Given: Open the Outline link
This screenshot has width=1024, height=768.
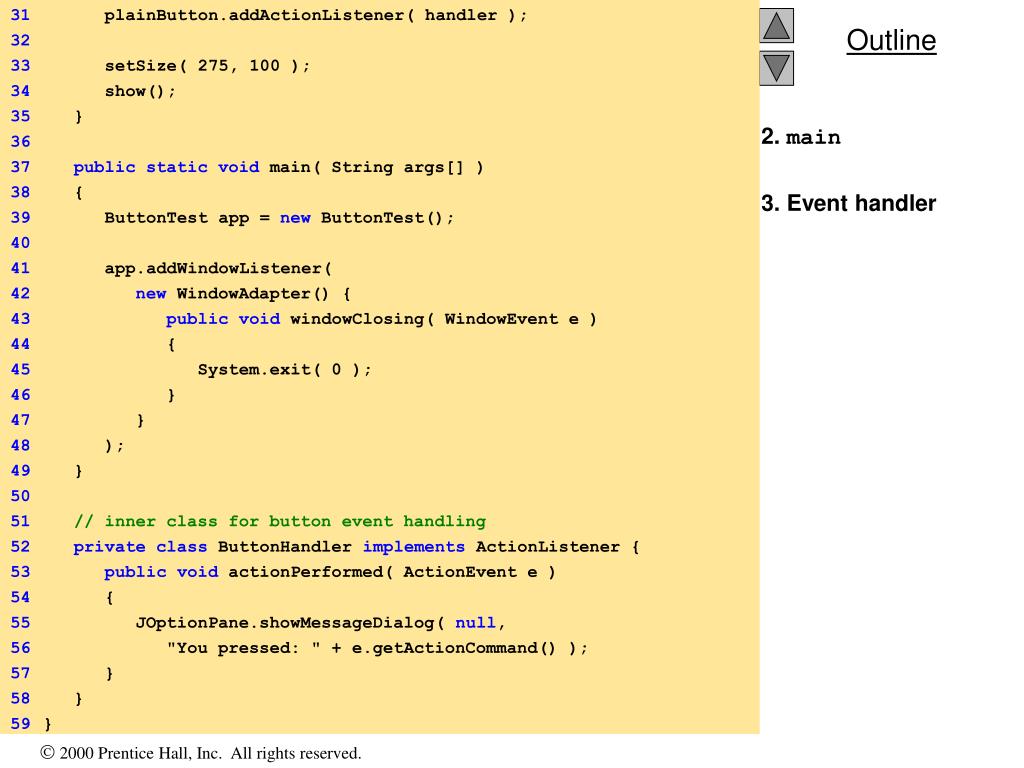Looking at the screenshot, I should click(x=891, y=40).
